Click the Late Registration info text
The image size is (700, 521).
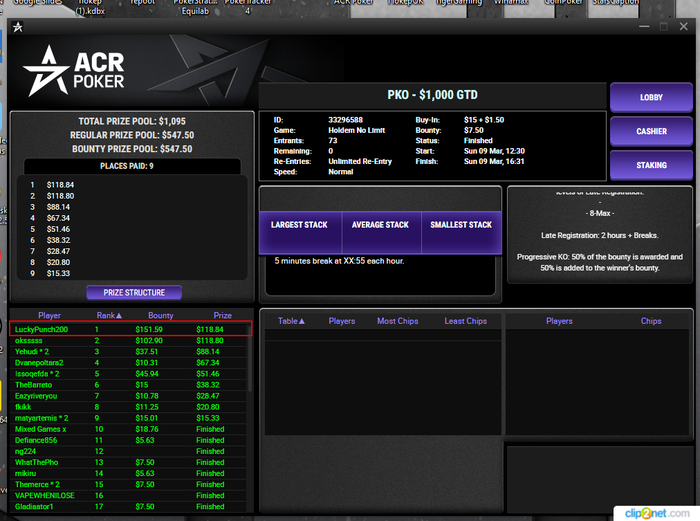[x=600, y=235]
